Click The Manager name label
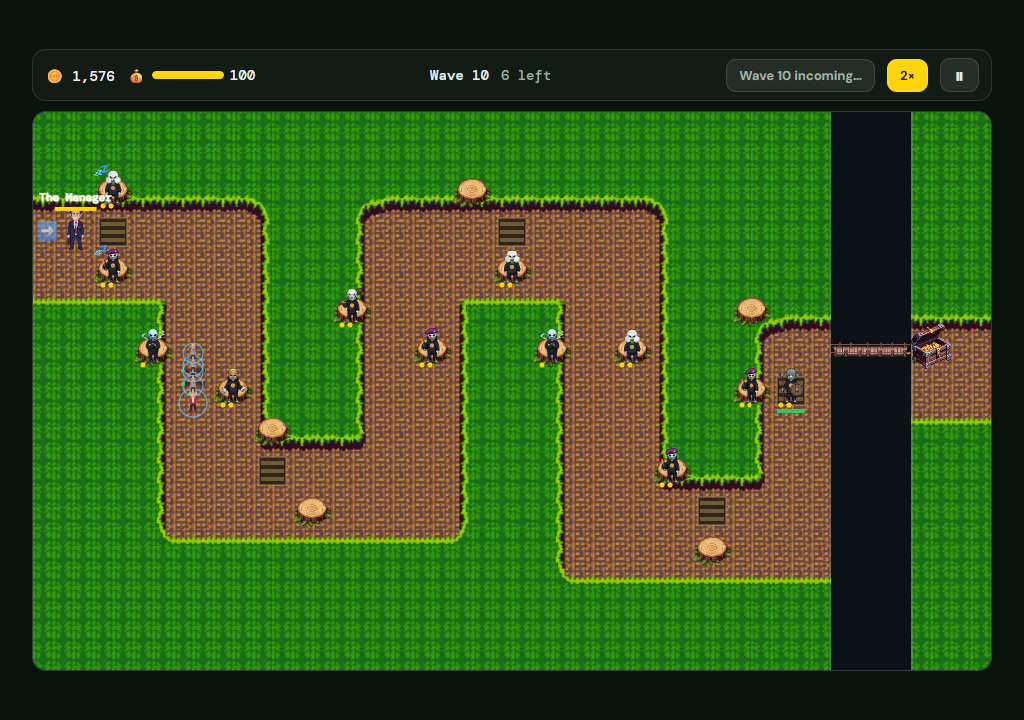Image resolution: width=1024 pixels, height=720 pixels. [75, 197]
